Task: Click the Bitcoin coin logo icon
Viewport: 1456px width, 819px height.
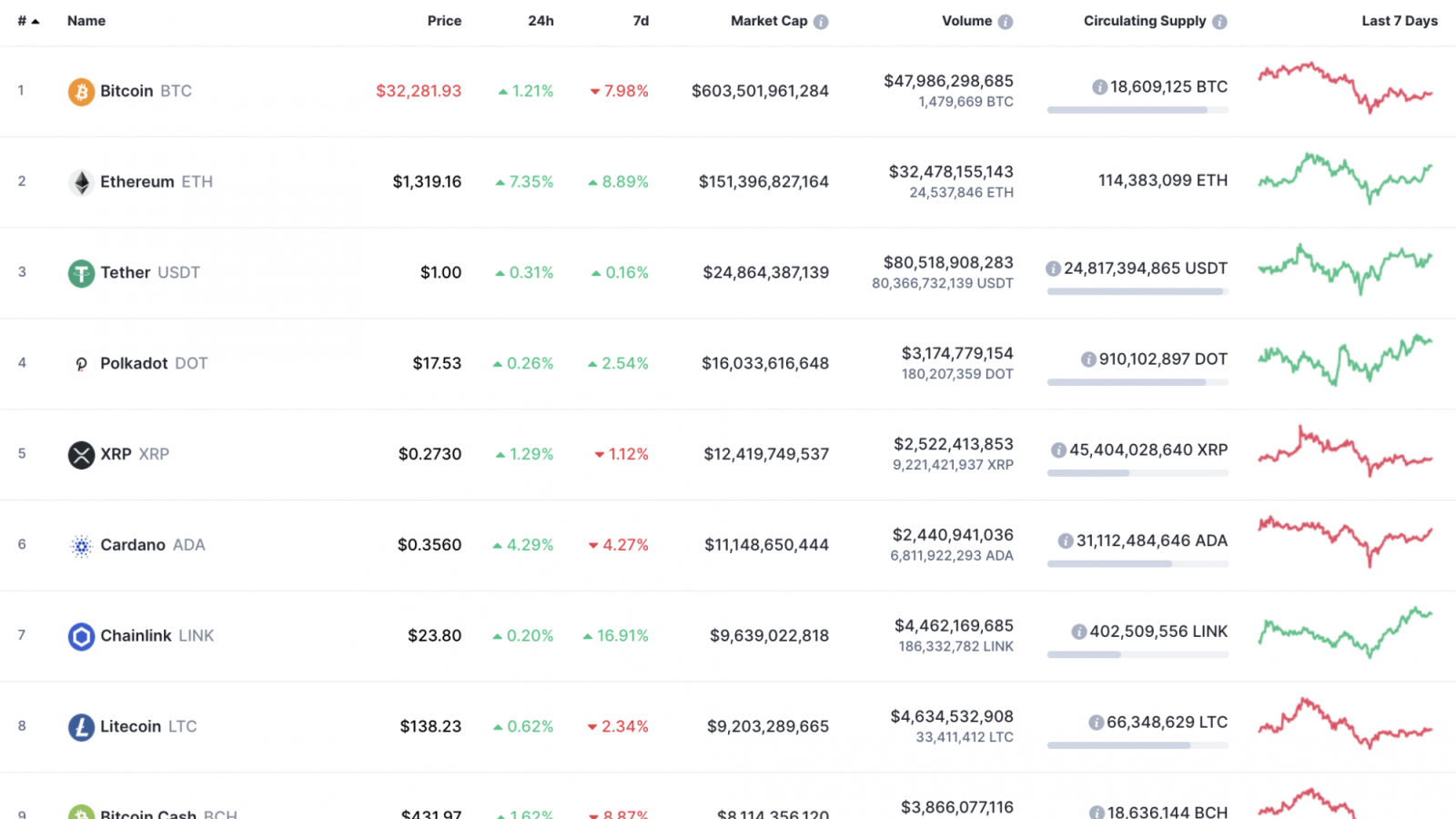Action: (x=81, y=91)
